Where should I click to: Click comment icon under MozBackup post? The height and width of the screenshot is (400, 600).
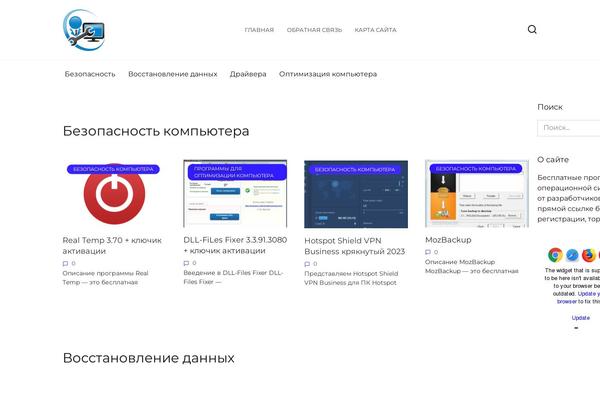click(x=428, y=252)
